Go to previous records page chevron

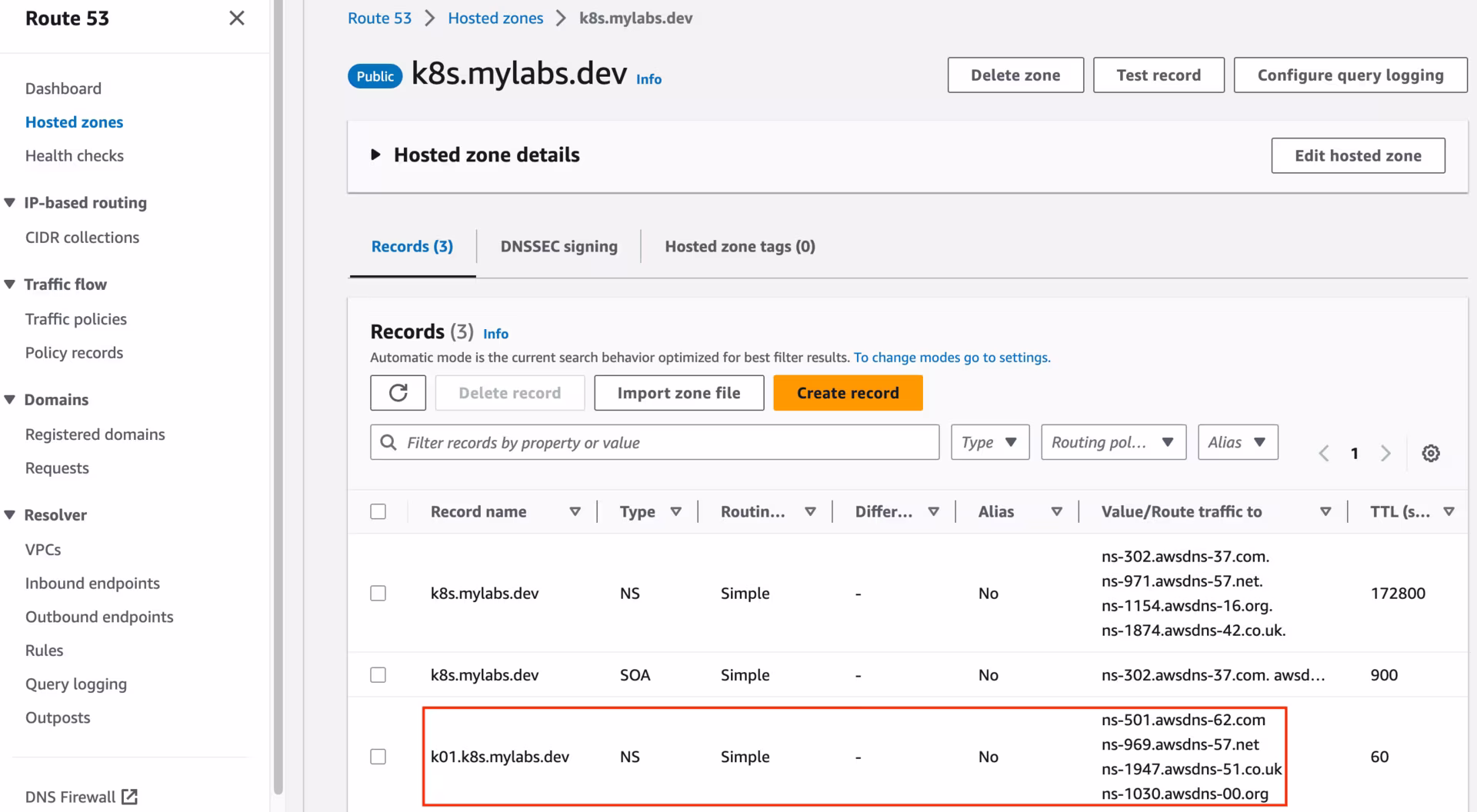[1323, 453]
